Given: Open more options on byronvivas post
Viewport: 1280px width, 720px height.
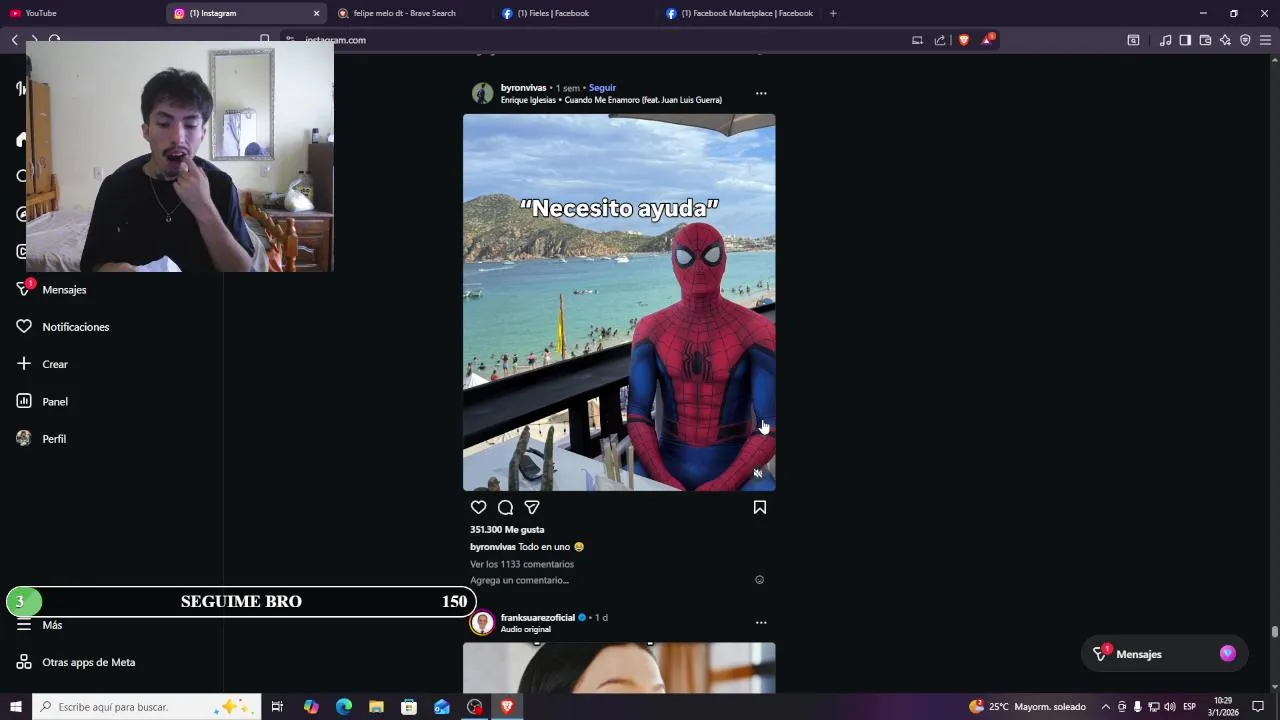Looking at the screenshot, I should tap(761, 93).
